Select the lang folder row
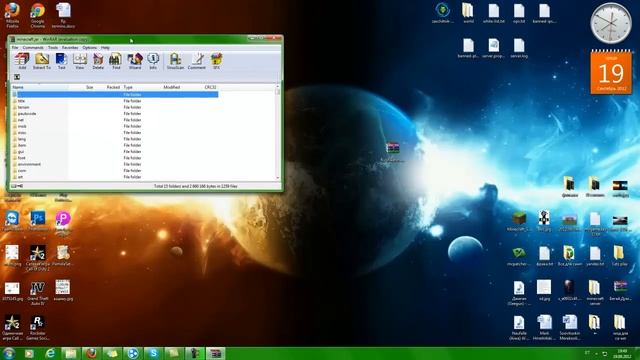The width and height of the screenshot is (640, 360). click(115, 139)
